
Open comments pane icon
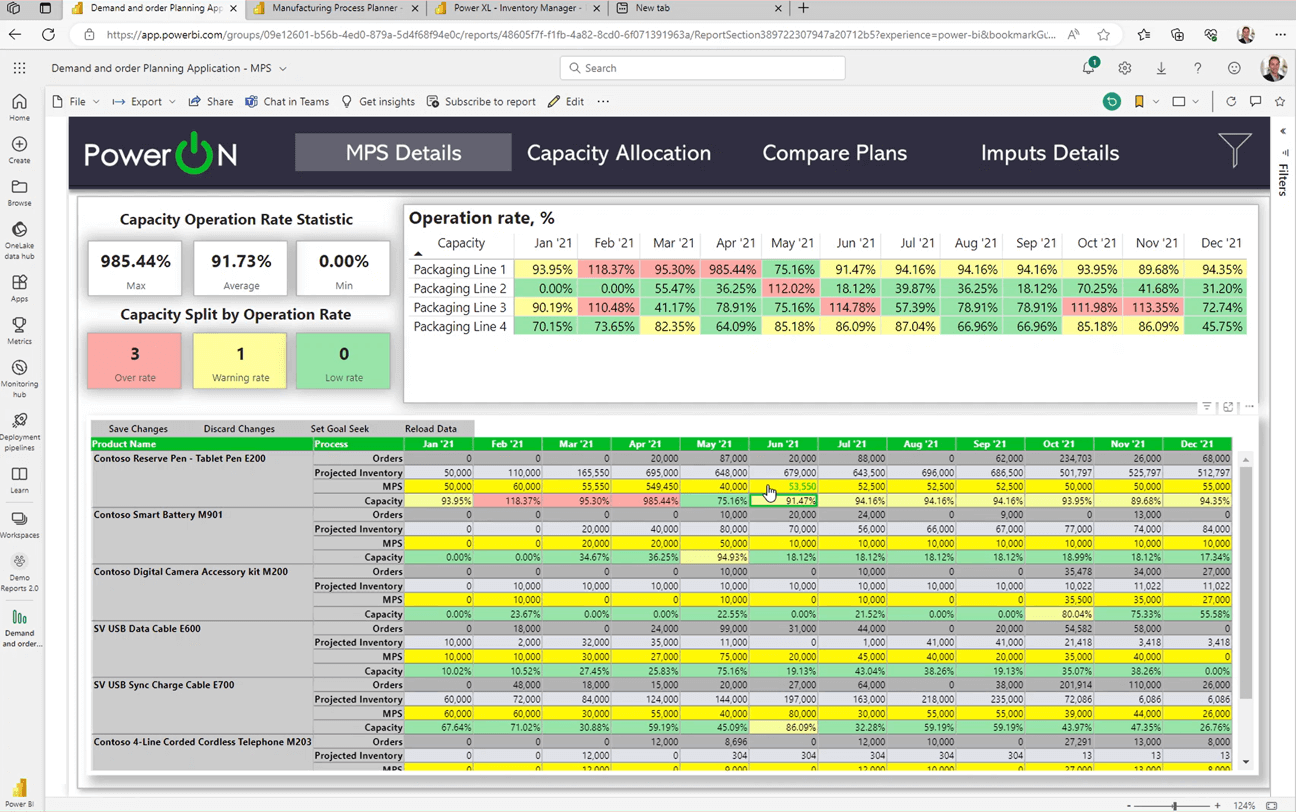1256,102
